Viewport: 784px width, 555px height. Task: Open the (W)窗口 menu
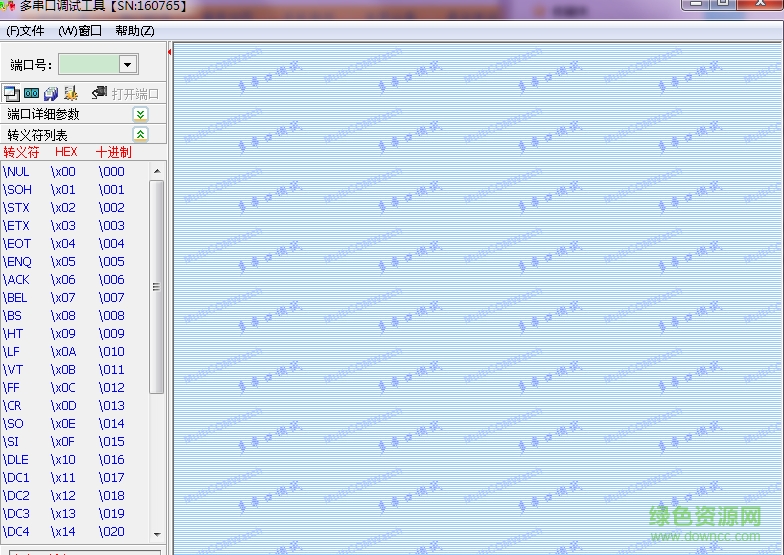(80, 31)
